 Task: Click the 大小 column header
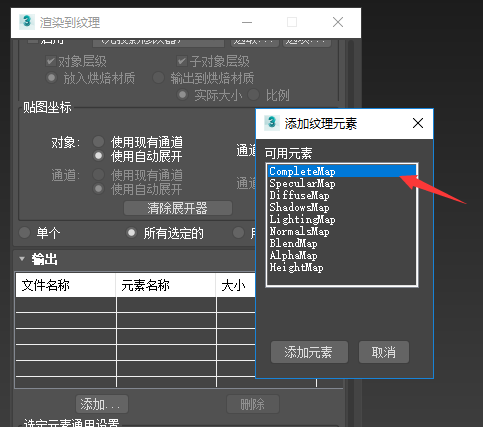236,285
